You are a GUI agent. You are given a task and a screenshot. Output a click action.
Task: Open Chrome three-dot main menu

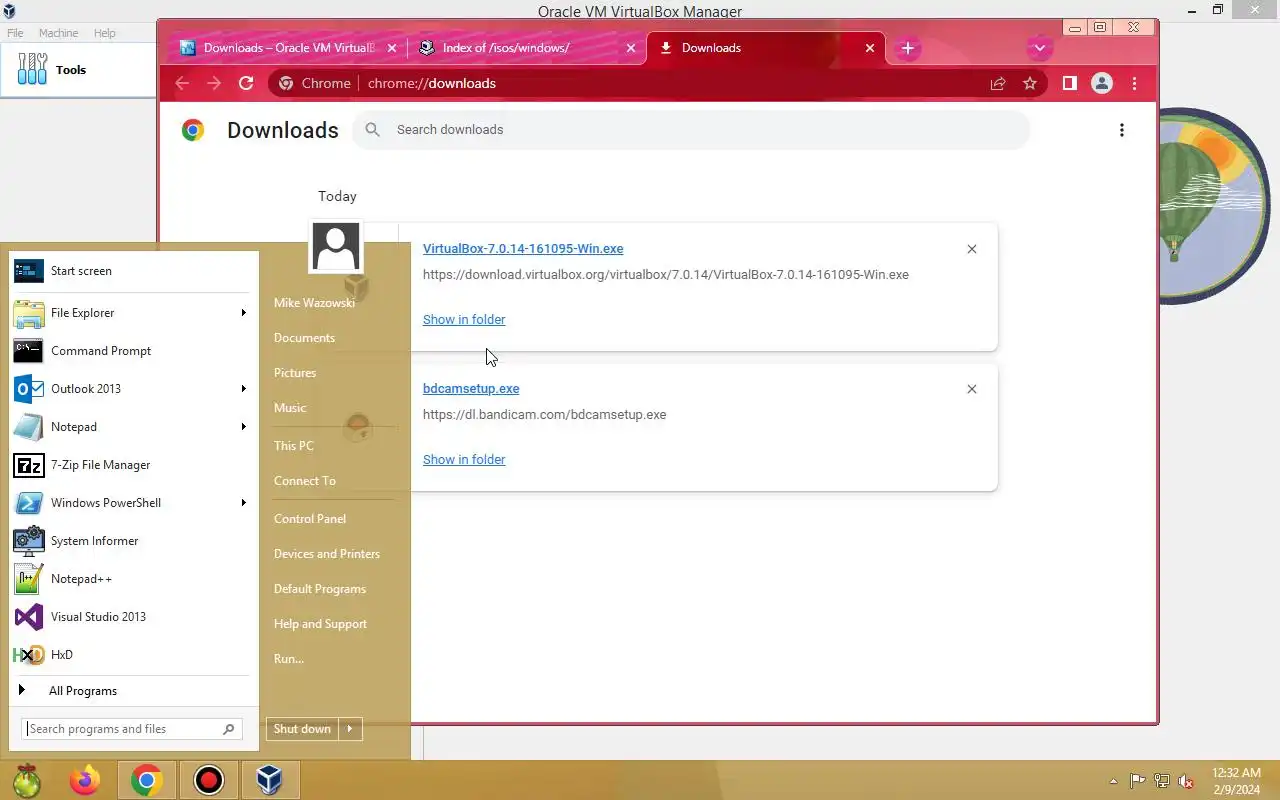pyautogui.click(x=1134, y=83)
